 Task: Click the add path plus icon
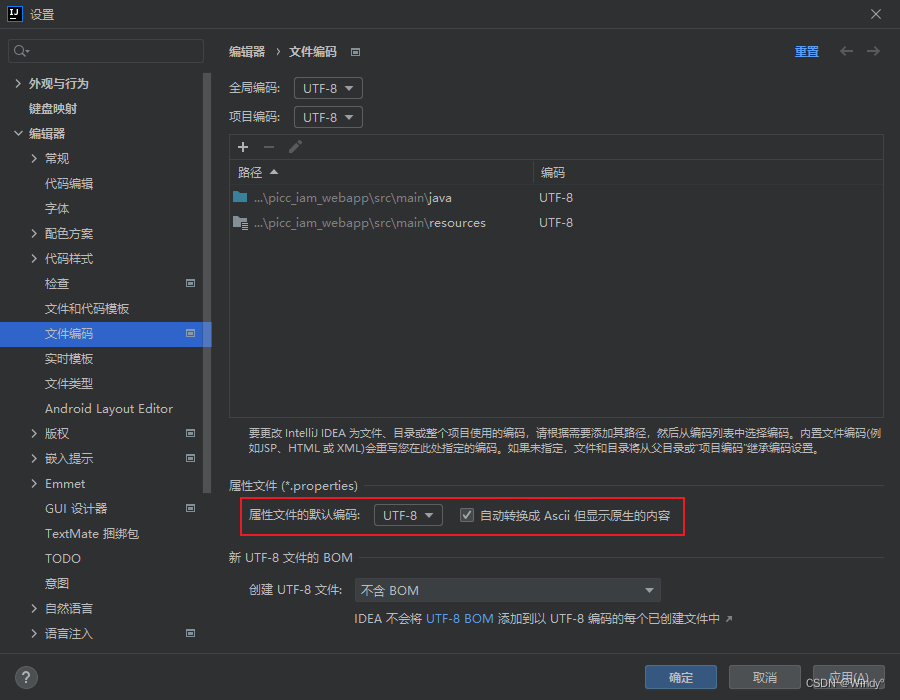[243, 147]
